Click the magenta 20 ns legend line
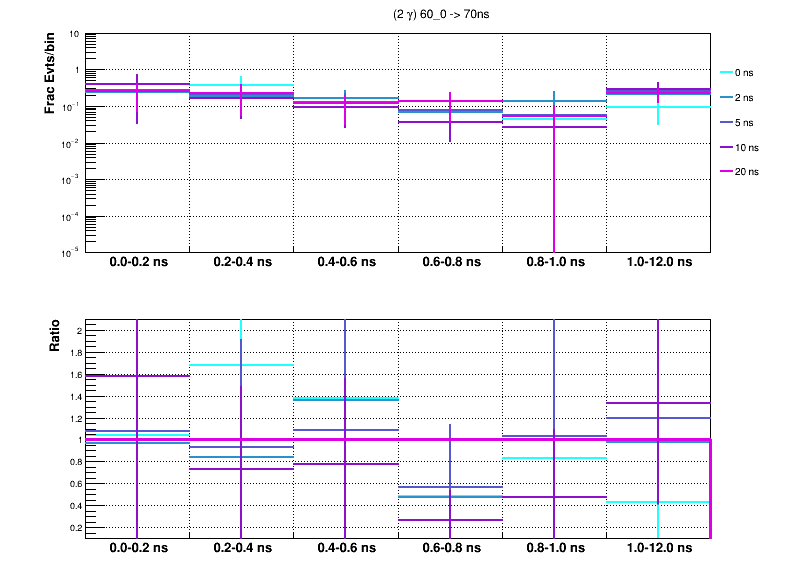The width and height of the screenshot is (796, 572). tap(728, 171)
